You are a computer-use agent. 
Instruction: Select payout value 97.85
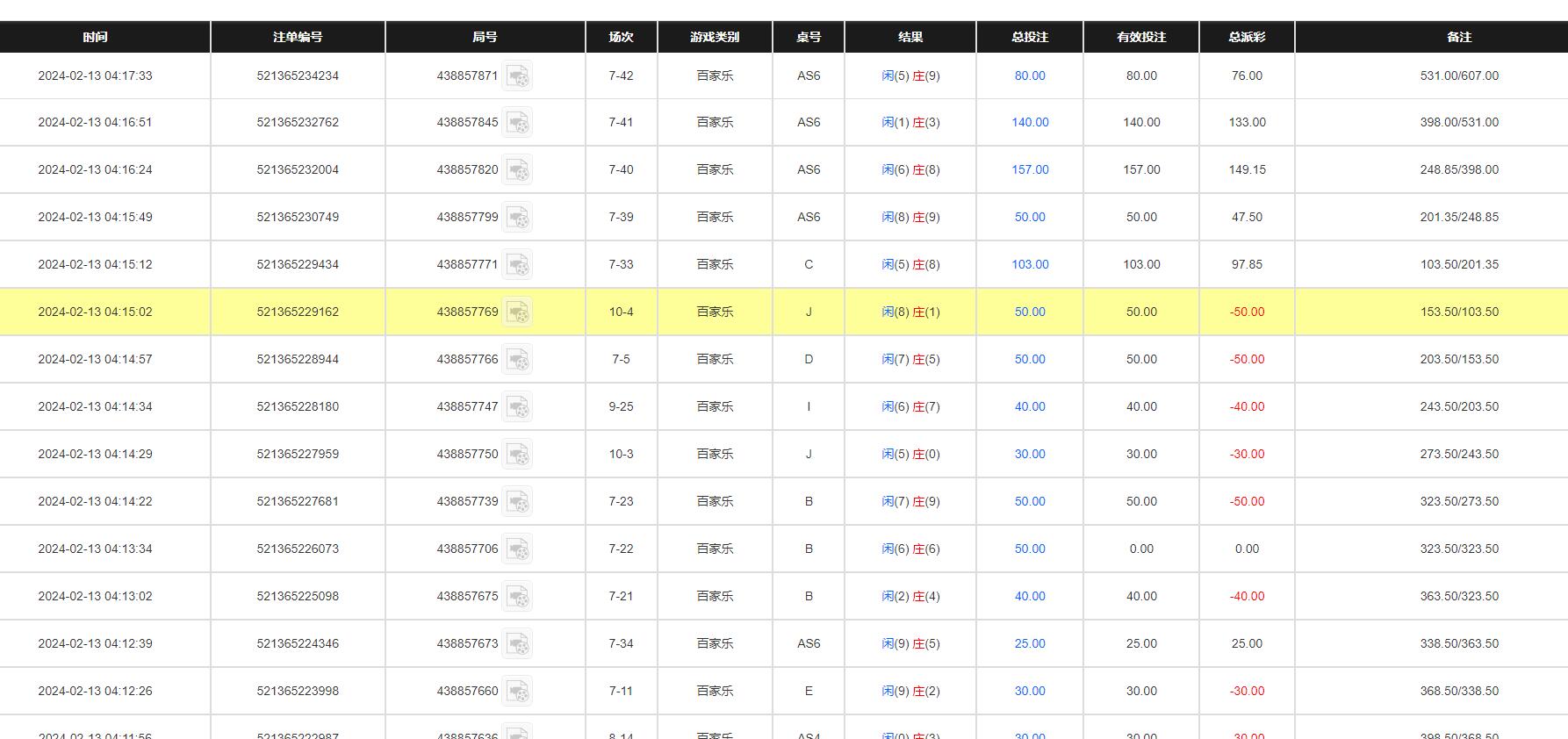[1247, 264]
